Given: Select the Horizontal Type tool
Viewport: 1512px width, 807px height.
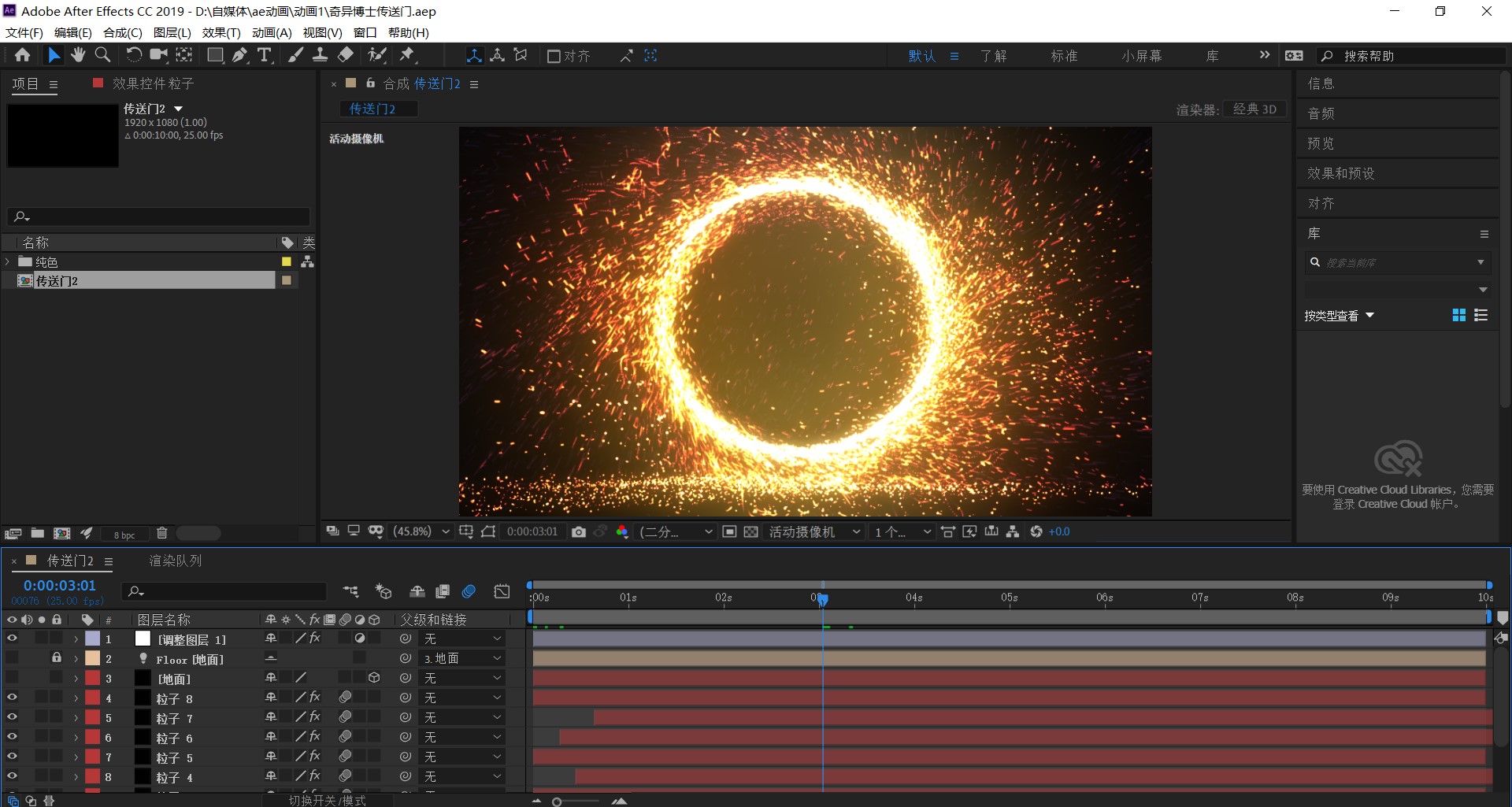Looking at the screenshot, I should 265,55.
